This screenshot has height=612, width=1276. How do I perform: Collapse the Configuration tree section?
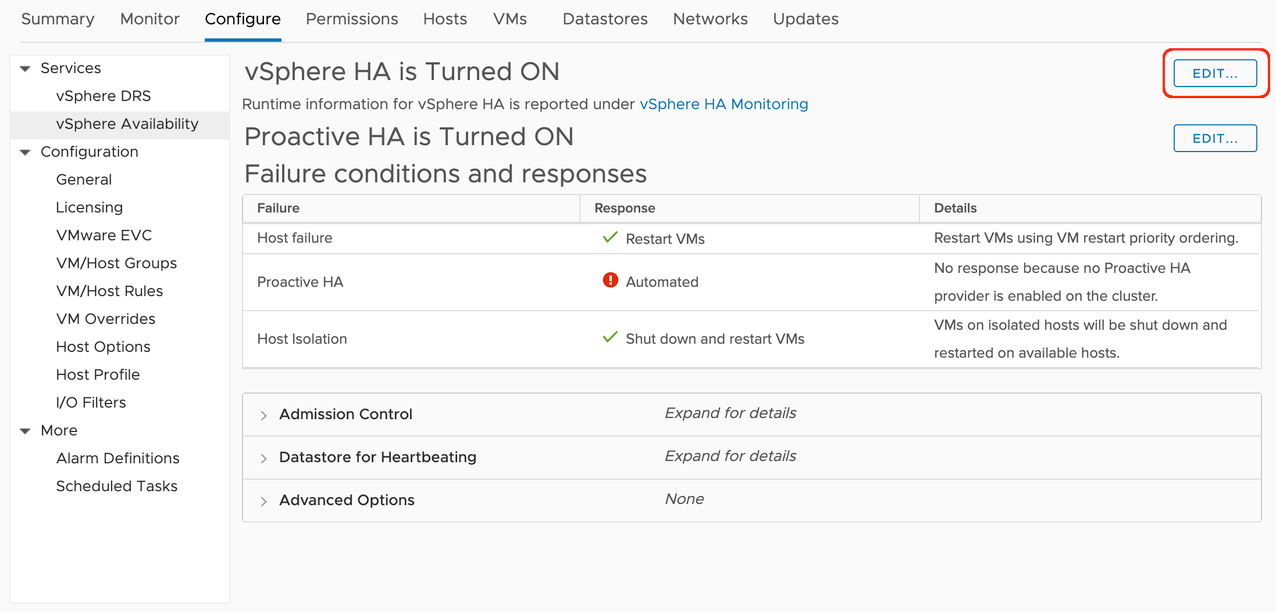pos(24,151)
